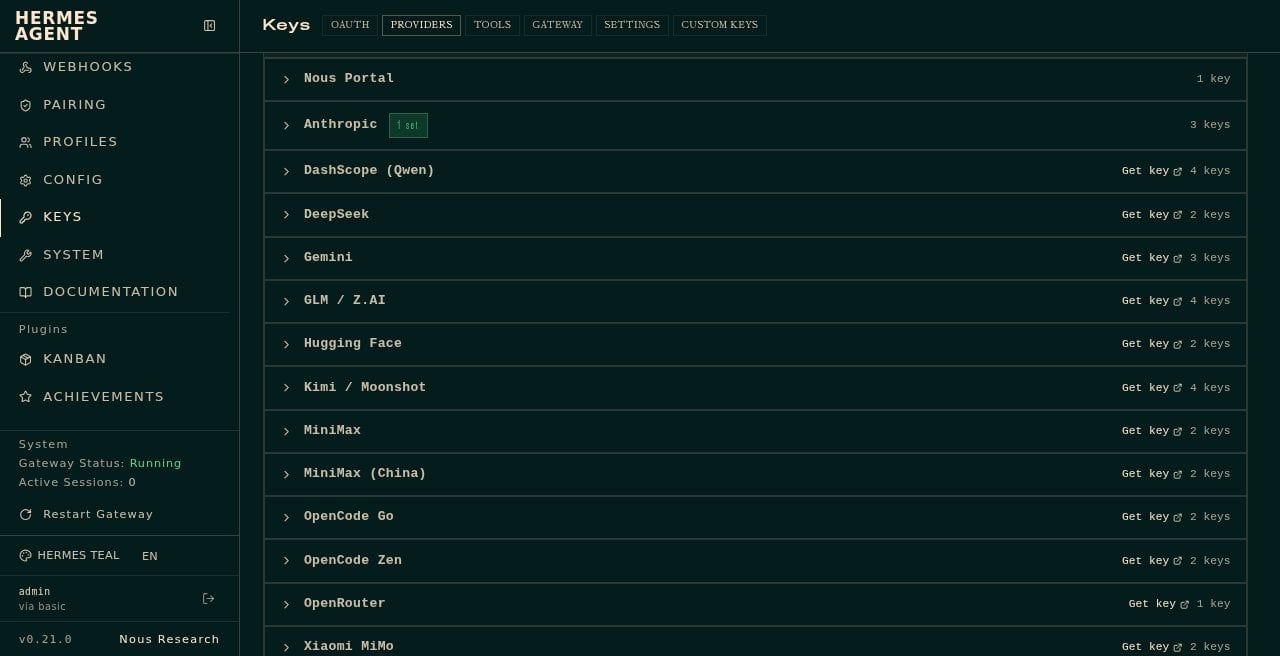Click the Kanban cube icon
1280x656 pixels.
(26, 359)
